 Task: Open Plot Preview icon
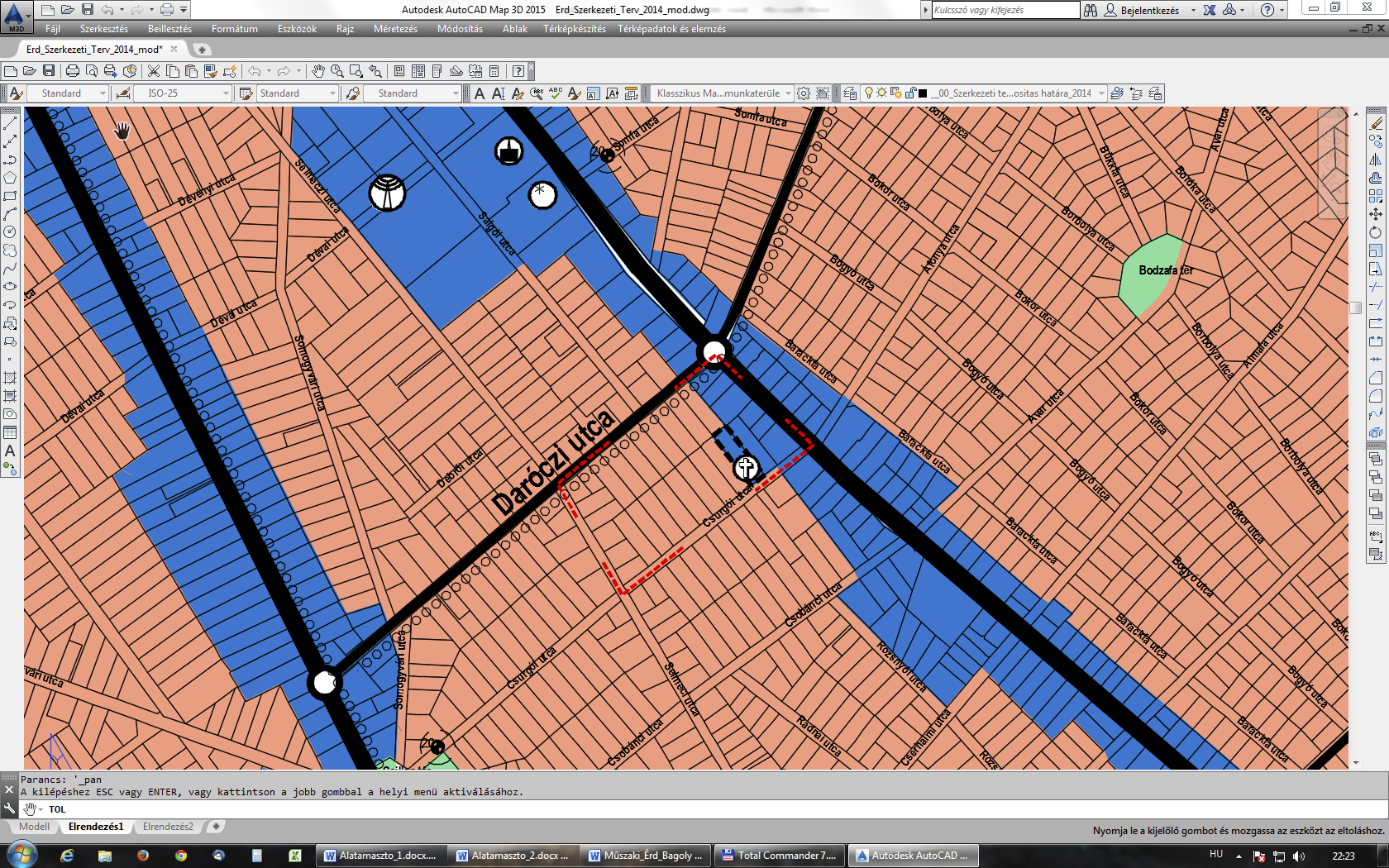coord(92,71)
